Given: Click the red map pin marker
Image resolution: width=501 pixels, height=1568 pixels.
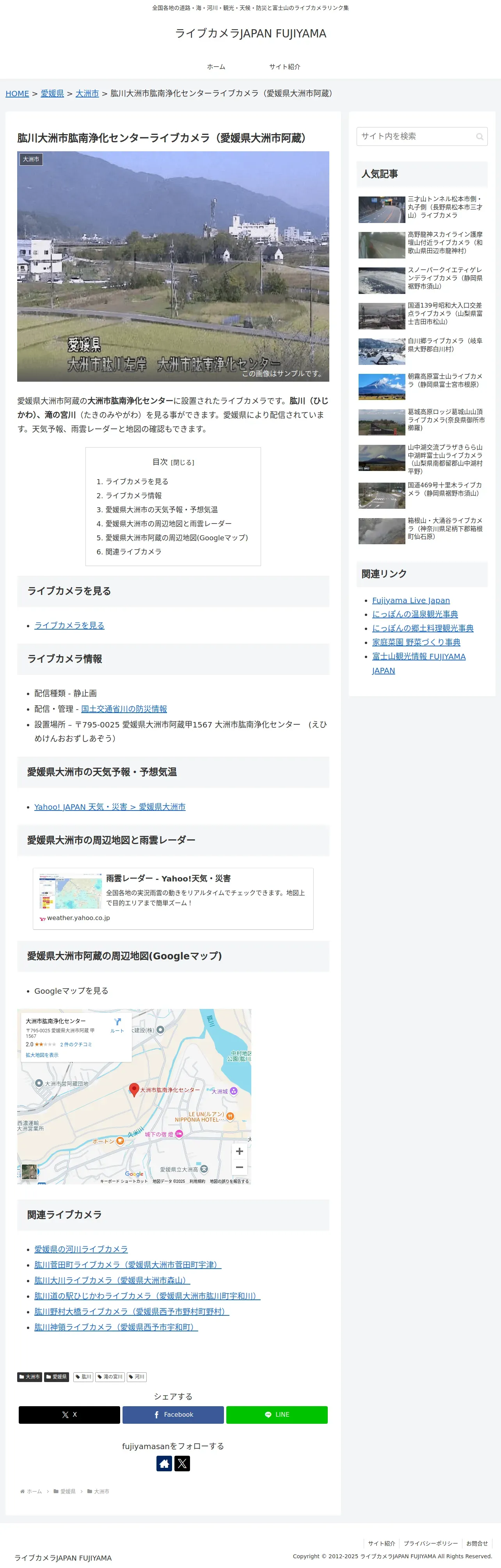Looking at the screenshot, I should (x=134, y=1090).
